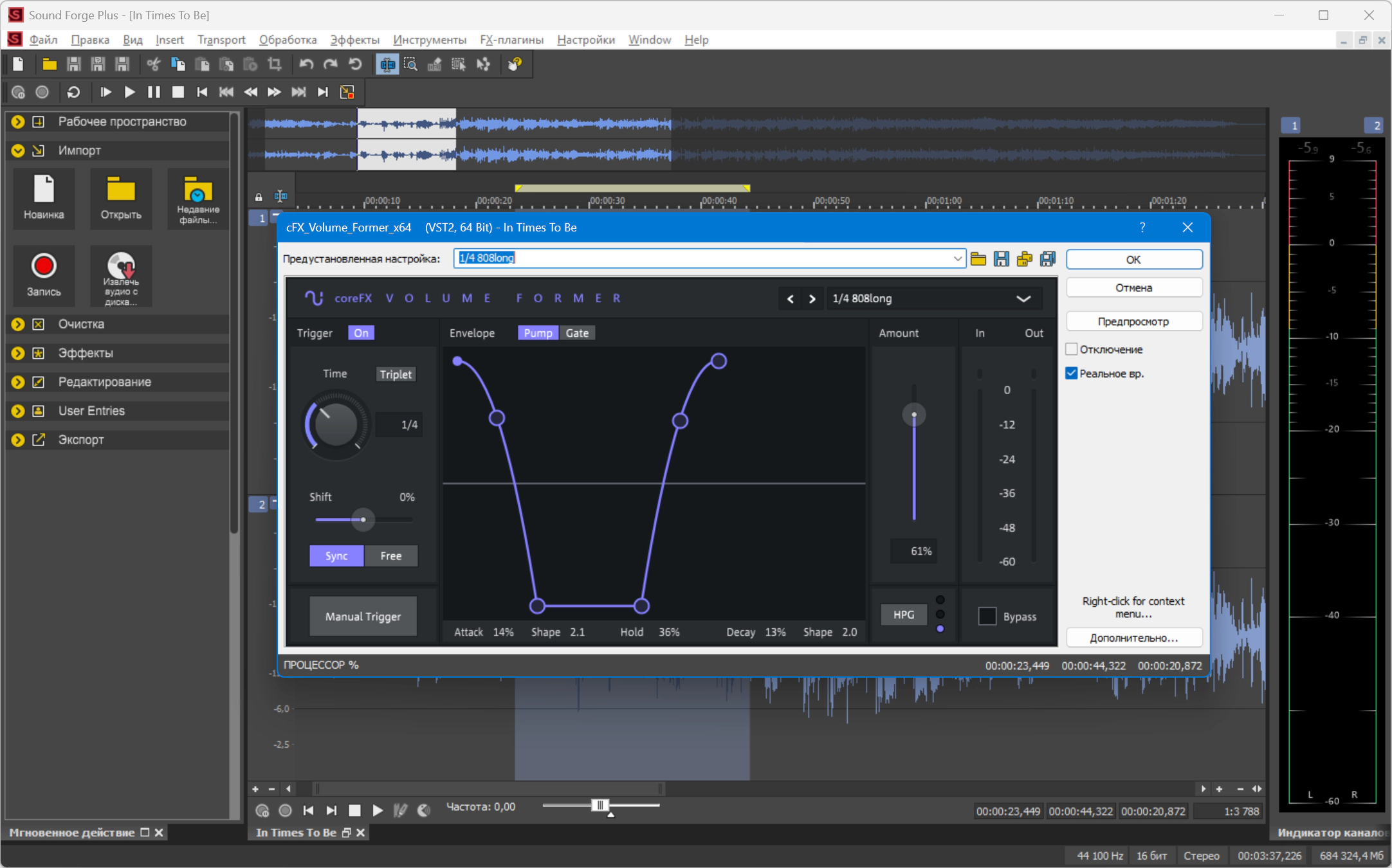Select Gate envelope mode
The width and height of the screenshot is (1392, 868).
pyautogui.click(x=577, y=333)
